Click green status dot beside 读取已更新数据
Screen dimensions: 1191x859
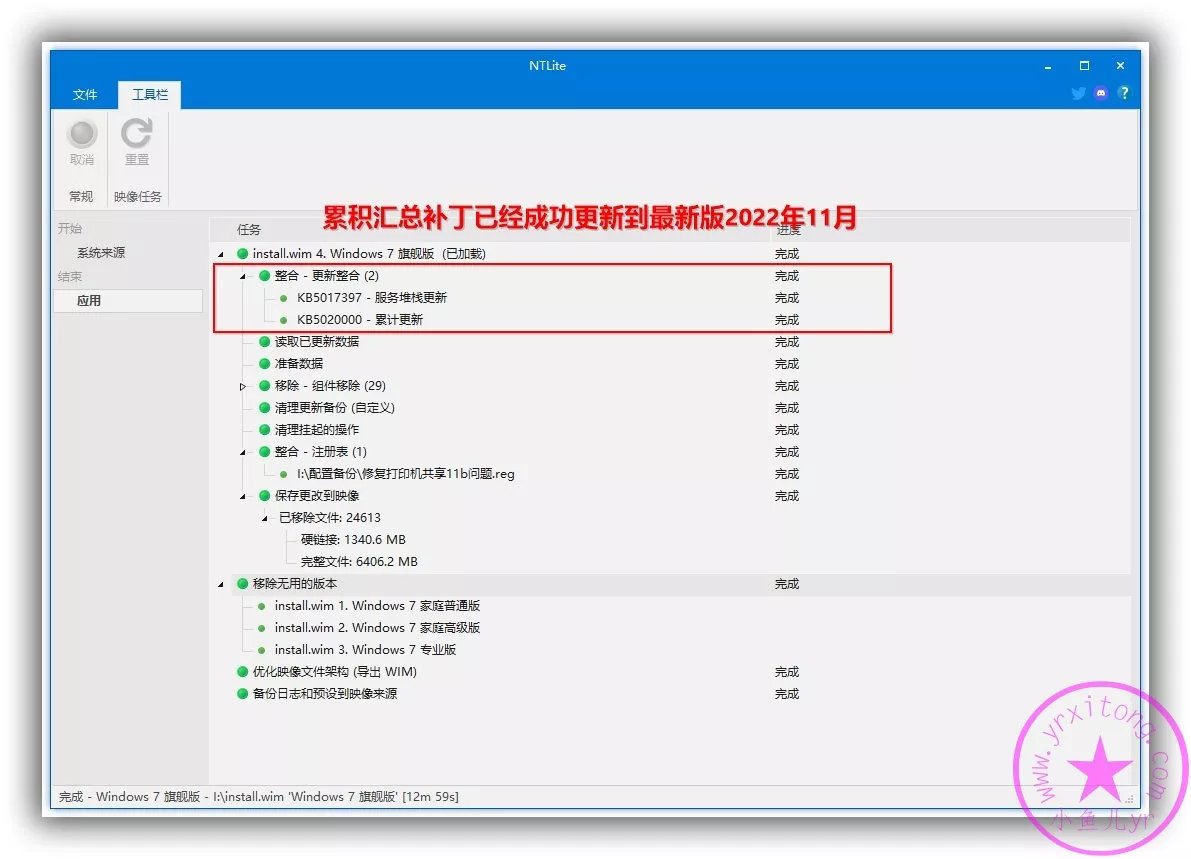[264, 342]
